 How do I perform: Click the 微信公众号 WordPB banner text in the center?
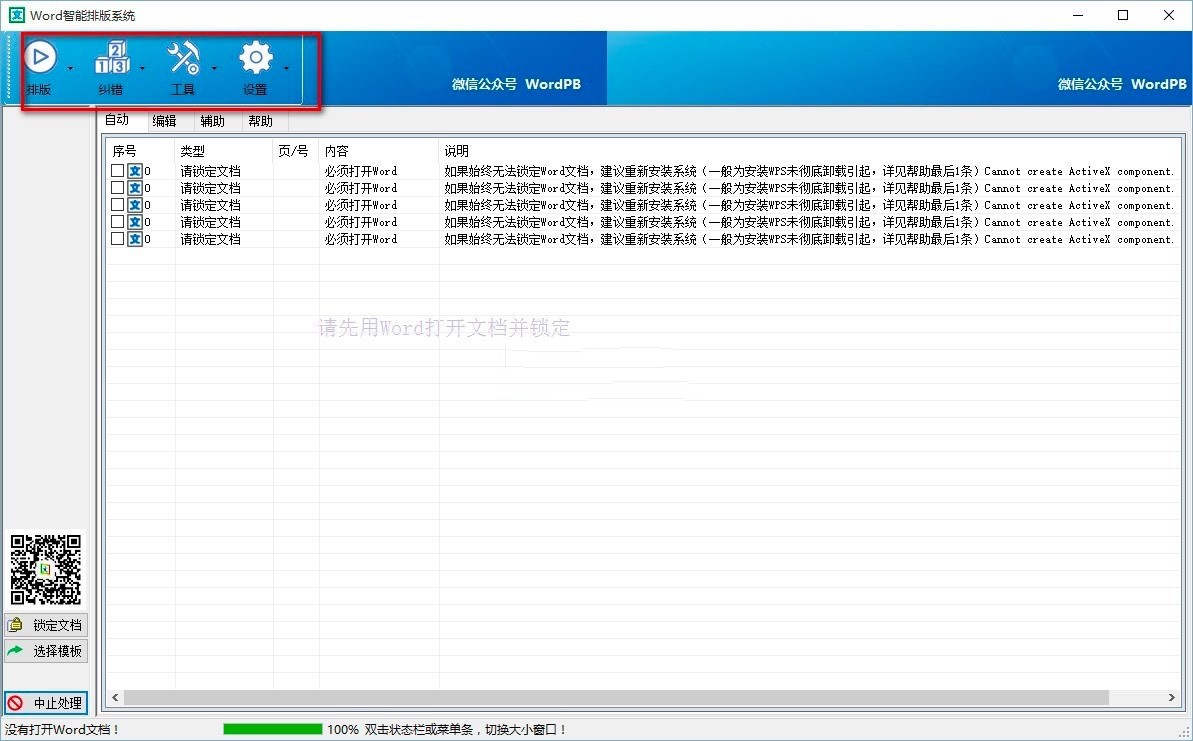(x=516, y=84)
